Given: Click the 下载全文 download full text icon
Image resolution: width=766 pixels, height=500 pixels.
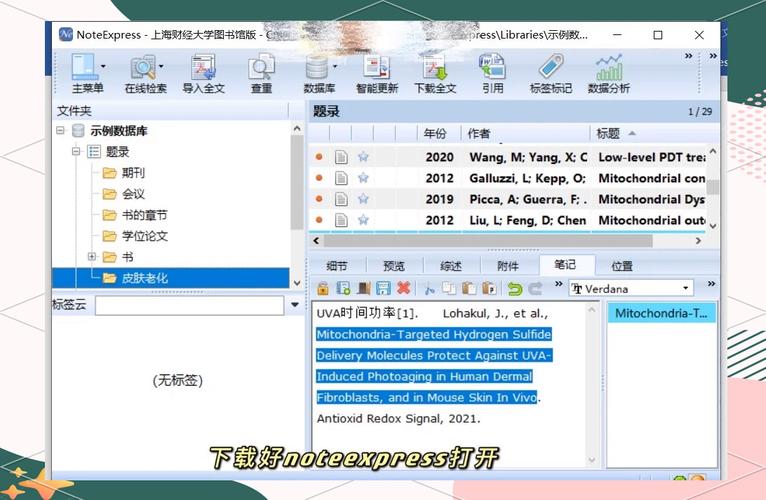Looking at the screenshot, I should (435, 67).
